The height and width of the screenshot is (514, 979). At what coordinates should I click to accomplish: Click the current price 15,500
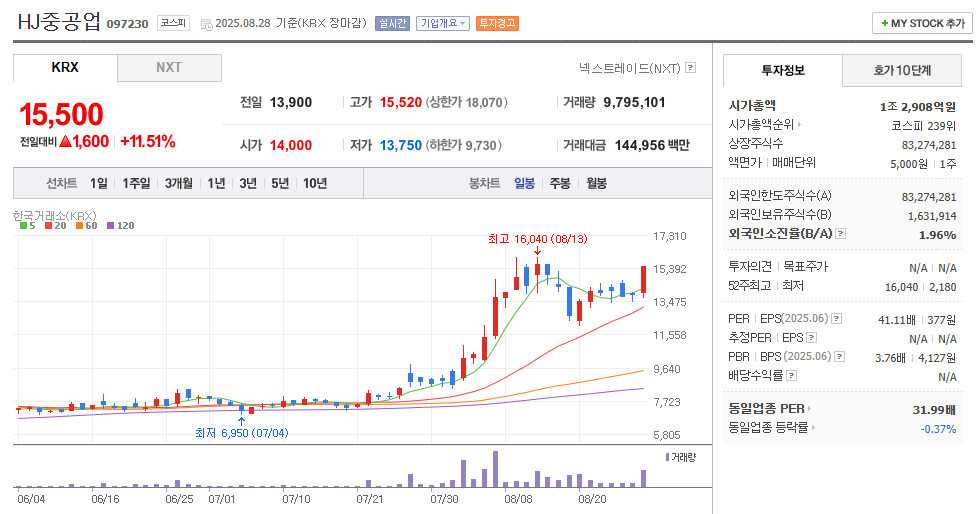tap(61, 114)
